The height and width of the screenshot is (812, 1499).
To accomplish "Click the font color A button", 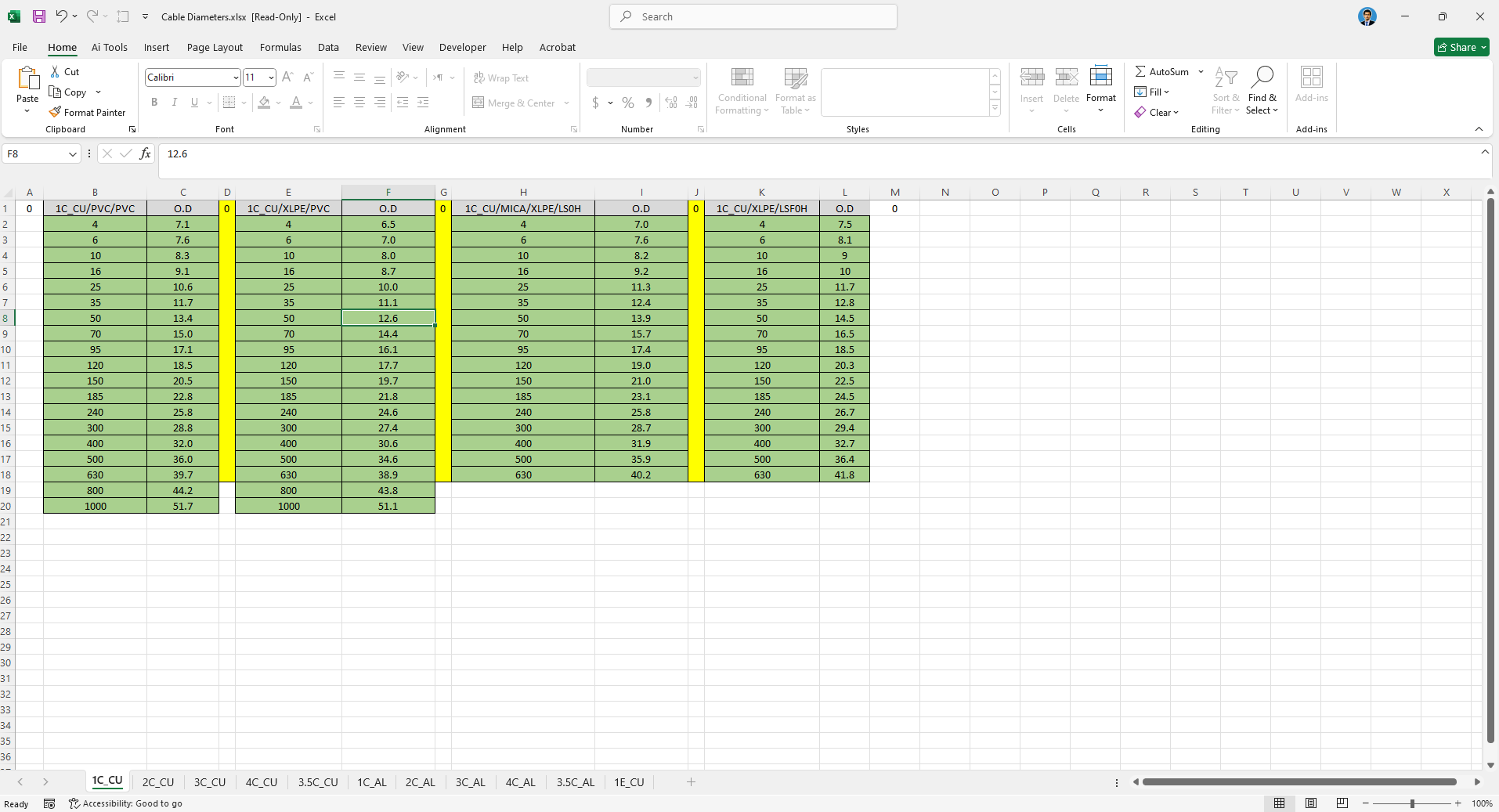I will pos(296,103).
